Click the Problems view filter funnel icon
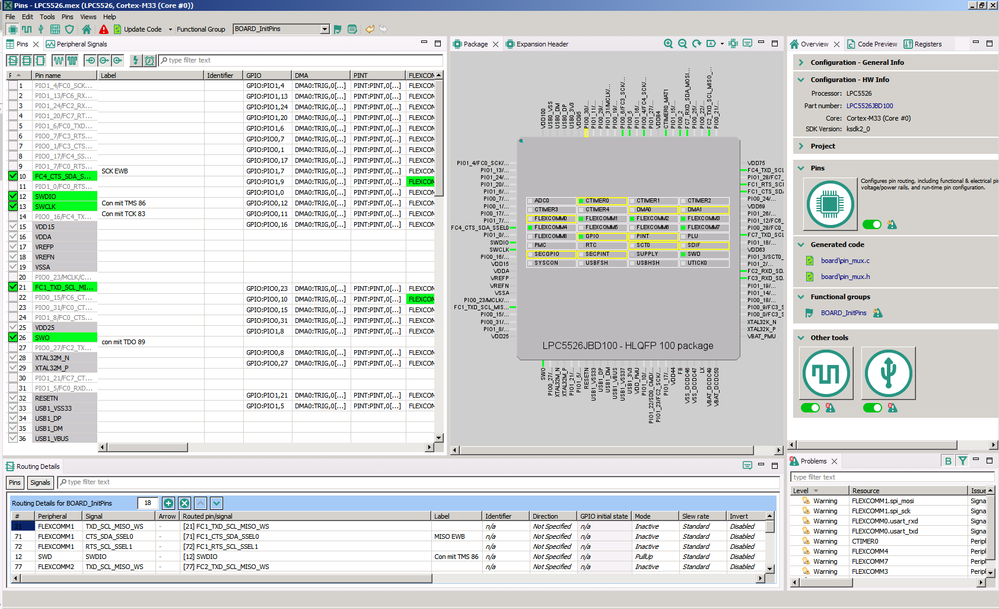The height and width of the screenshot is (609, 999). 963,461
